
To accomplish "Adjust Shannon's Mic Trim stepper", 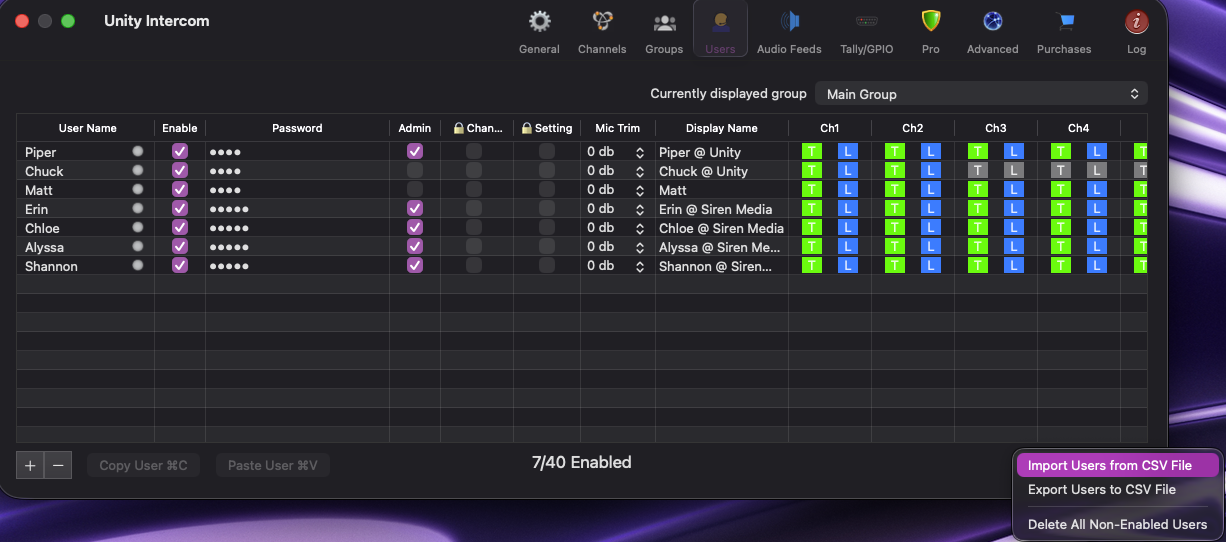I will (640, 266).
